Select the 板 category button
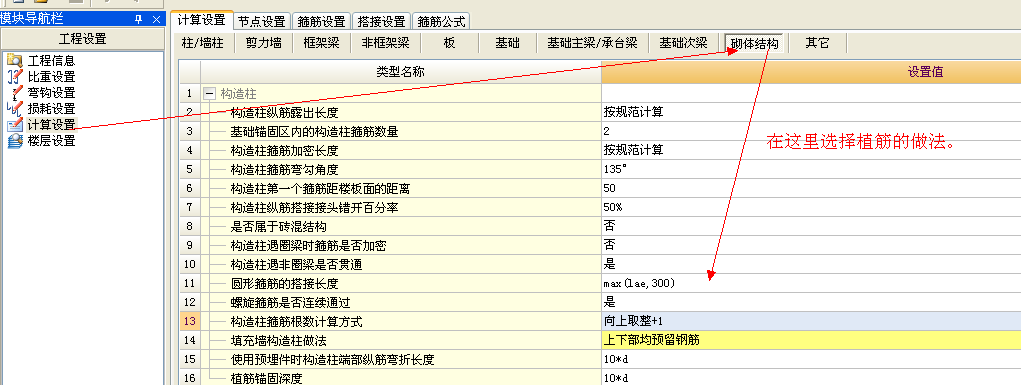Viewport: 1021px width, 385px height. pyautogui.click(x=449, y=44)
